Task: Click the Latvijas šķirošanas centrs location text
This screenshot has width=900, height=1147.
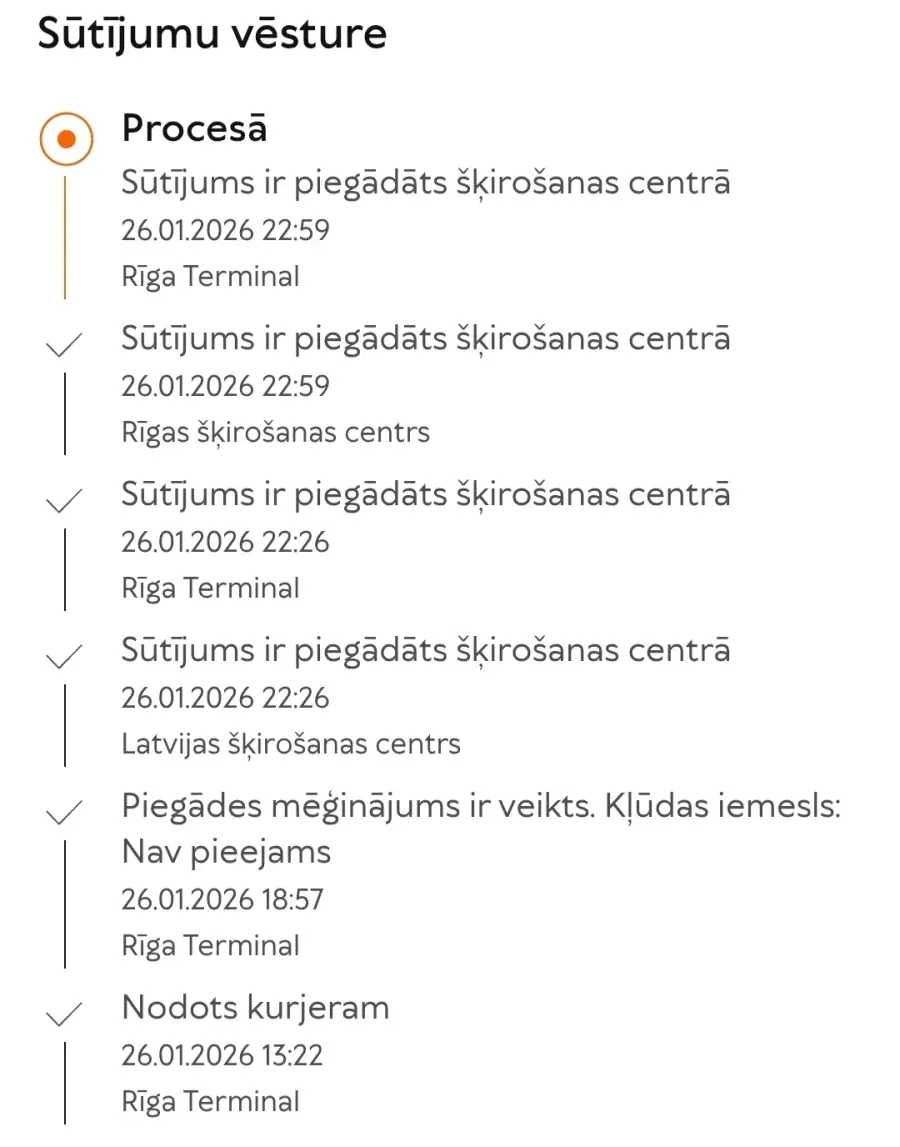Action: point(291,744)
